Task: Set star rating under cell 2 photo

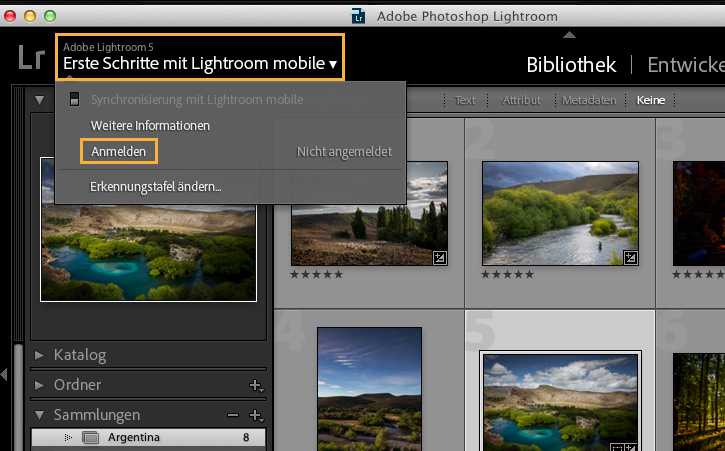Action: 507,274
